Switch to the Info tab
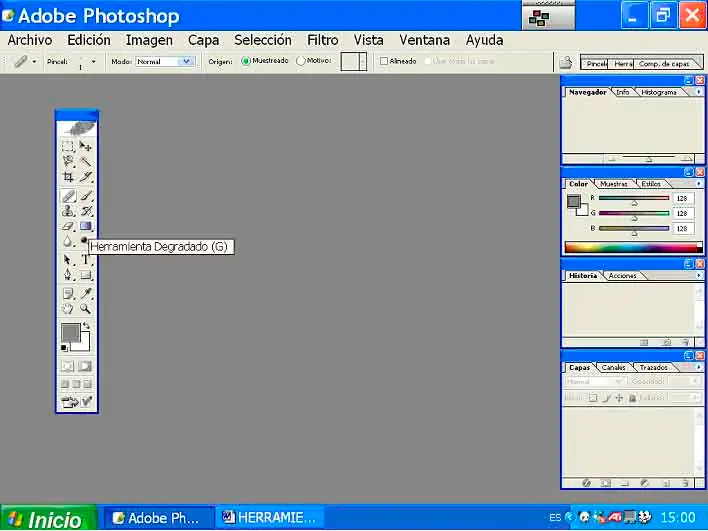This screenshot has height=531, width=708. coord(623,92)
